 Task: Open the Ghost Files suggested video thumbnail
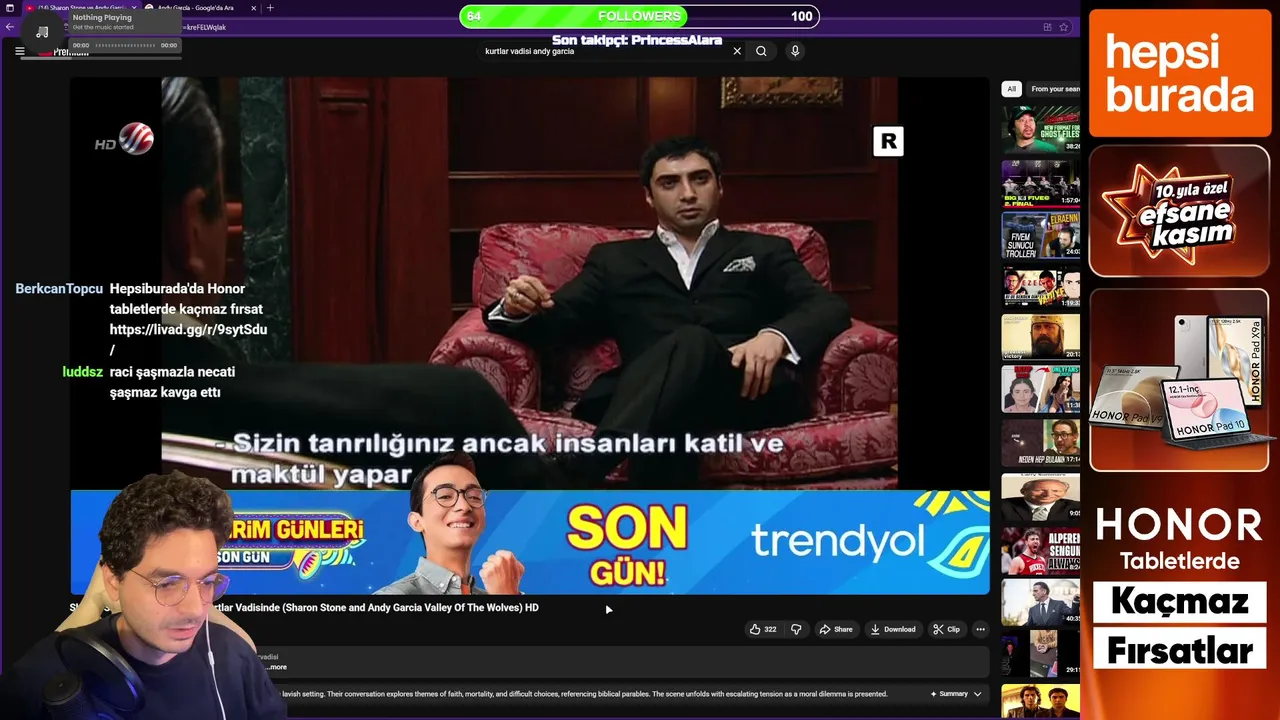(x=1041, y=129)
